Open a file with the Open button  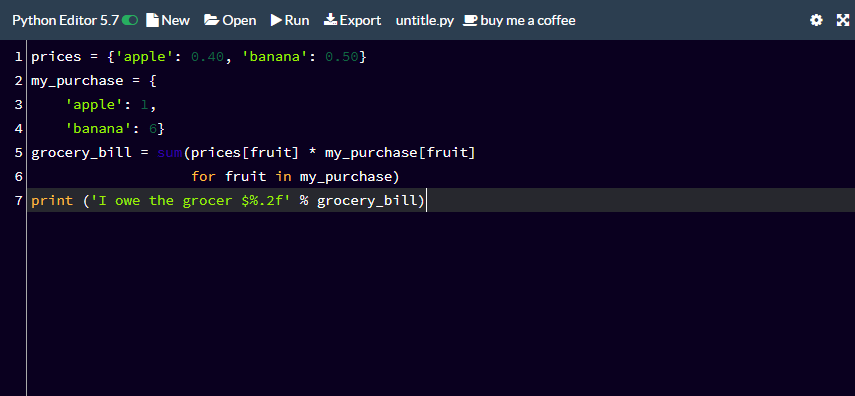pyautogui.click(x=230, y=20)
